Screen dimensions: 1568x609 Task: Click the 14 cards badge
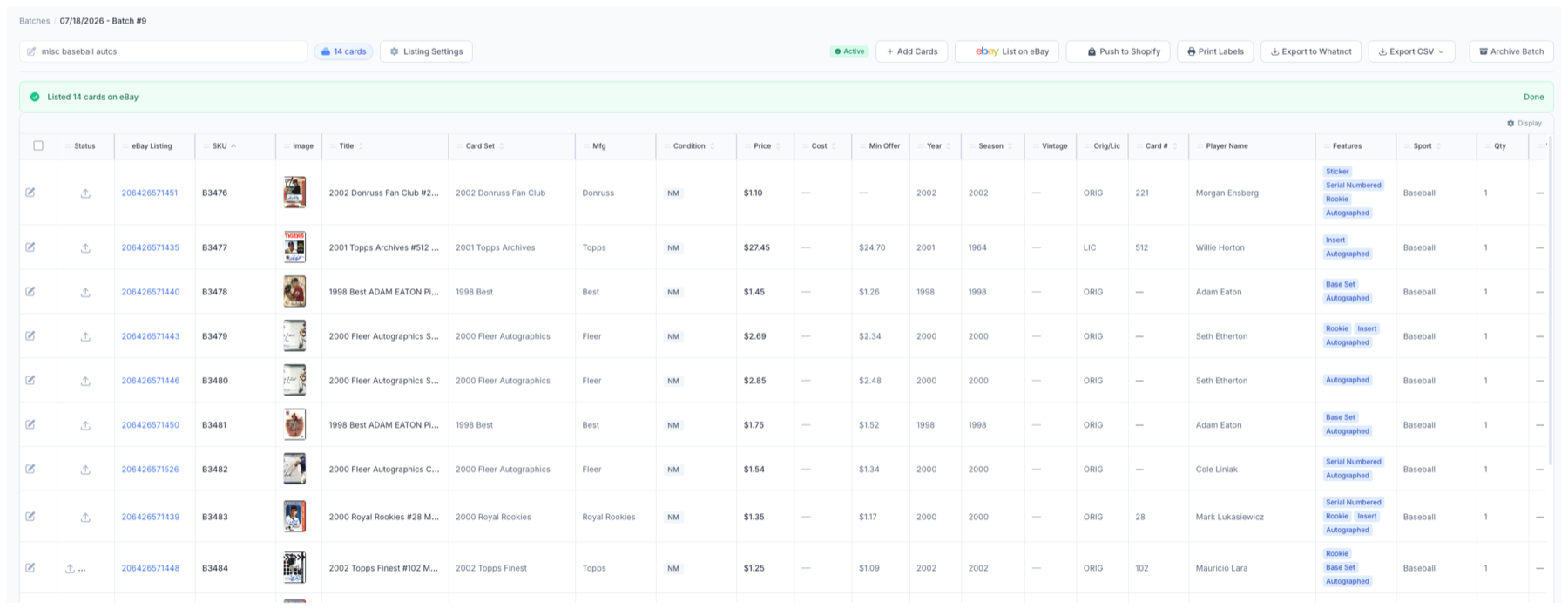tap(343, 51)
